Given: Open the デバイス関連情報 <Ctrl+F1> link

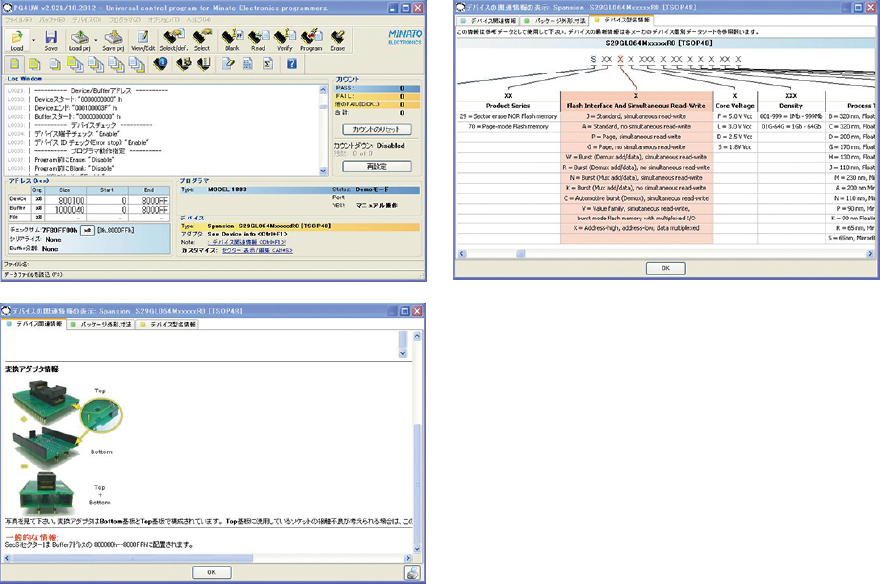Looking at the screenshot, I should pos(246,242).
